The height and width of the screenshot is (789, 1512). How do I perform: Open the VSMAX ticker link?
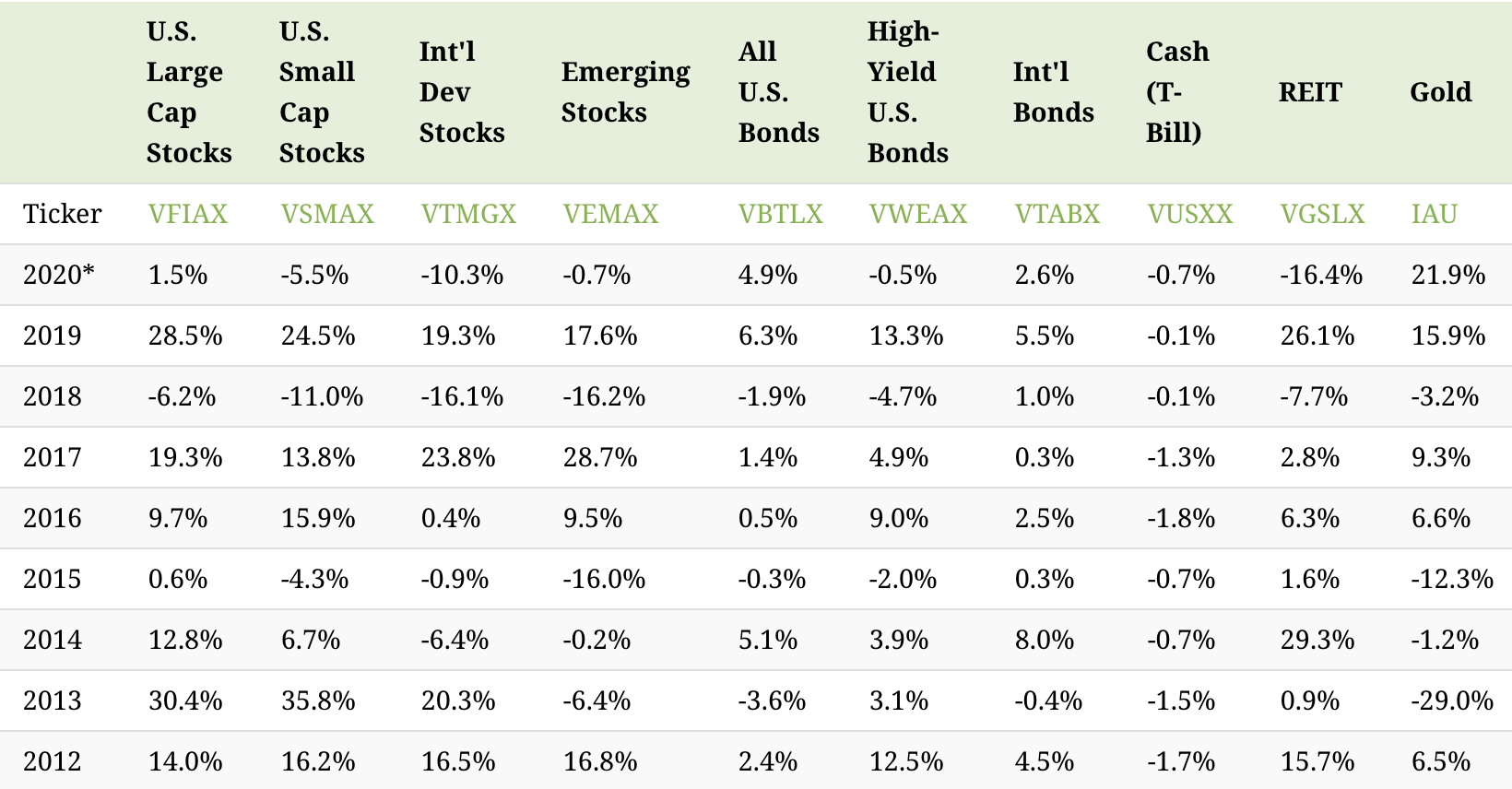pyautogui.click(x=327, y=214)
